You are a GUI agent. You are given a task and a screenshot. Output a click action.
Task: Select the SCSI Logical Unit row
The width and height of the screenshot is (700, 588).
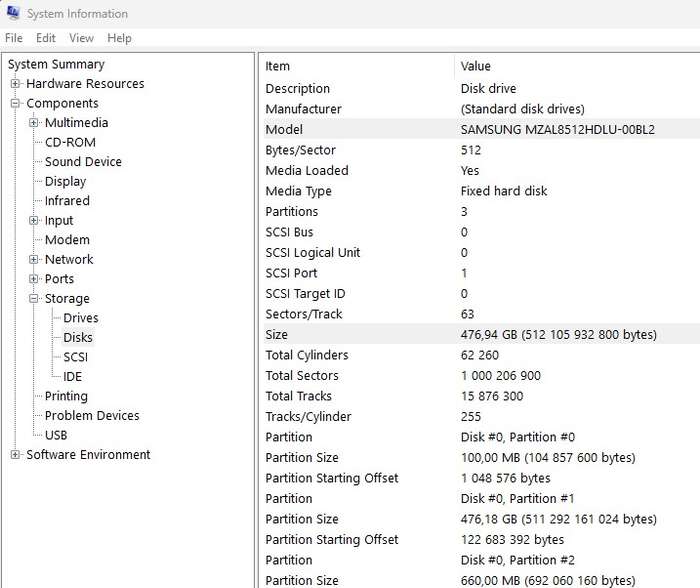coord(482,253)
